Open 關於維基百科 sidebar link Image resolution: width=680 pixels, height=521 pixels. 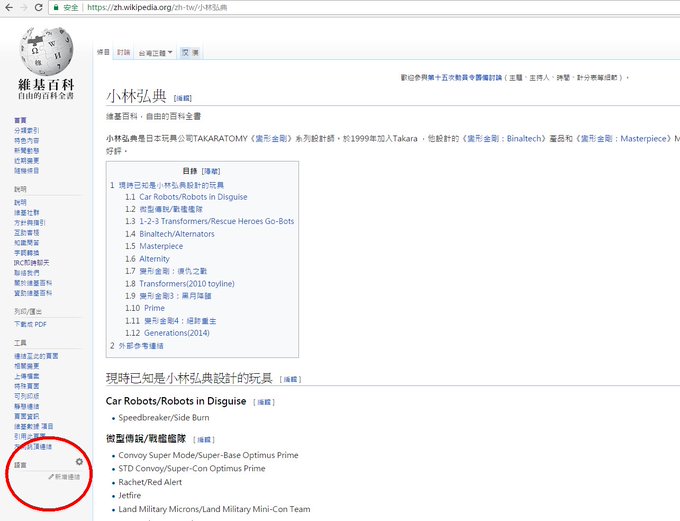[x=33, y=283]
